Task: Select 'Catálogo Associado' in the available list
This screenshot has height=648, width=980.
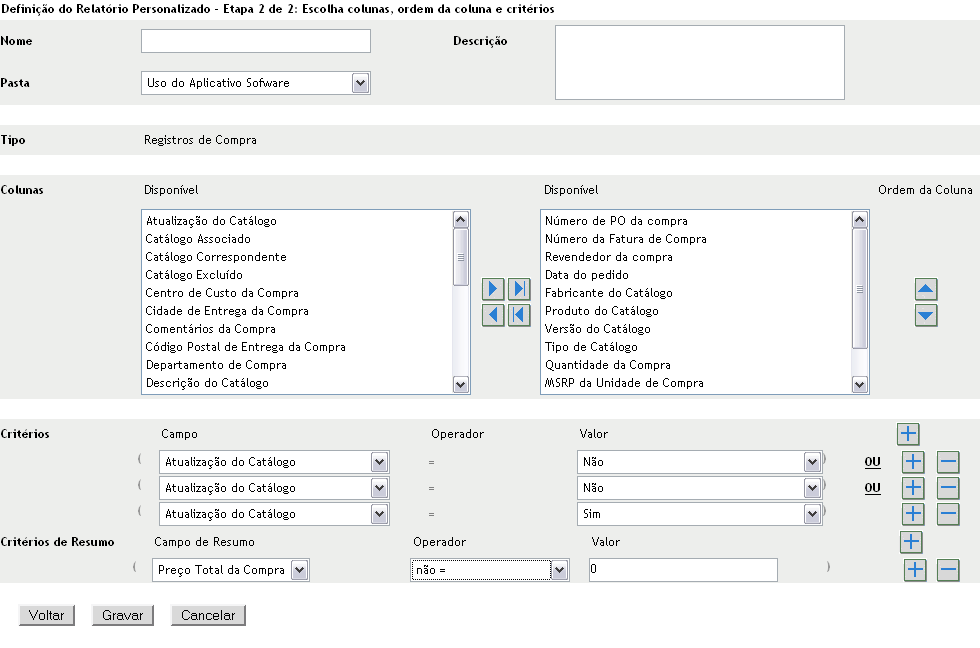Action: tap(198, 239)
